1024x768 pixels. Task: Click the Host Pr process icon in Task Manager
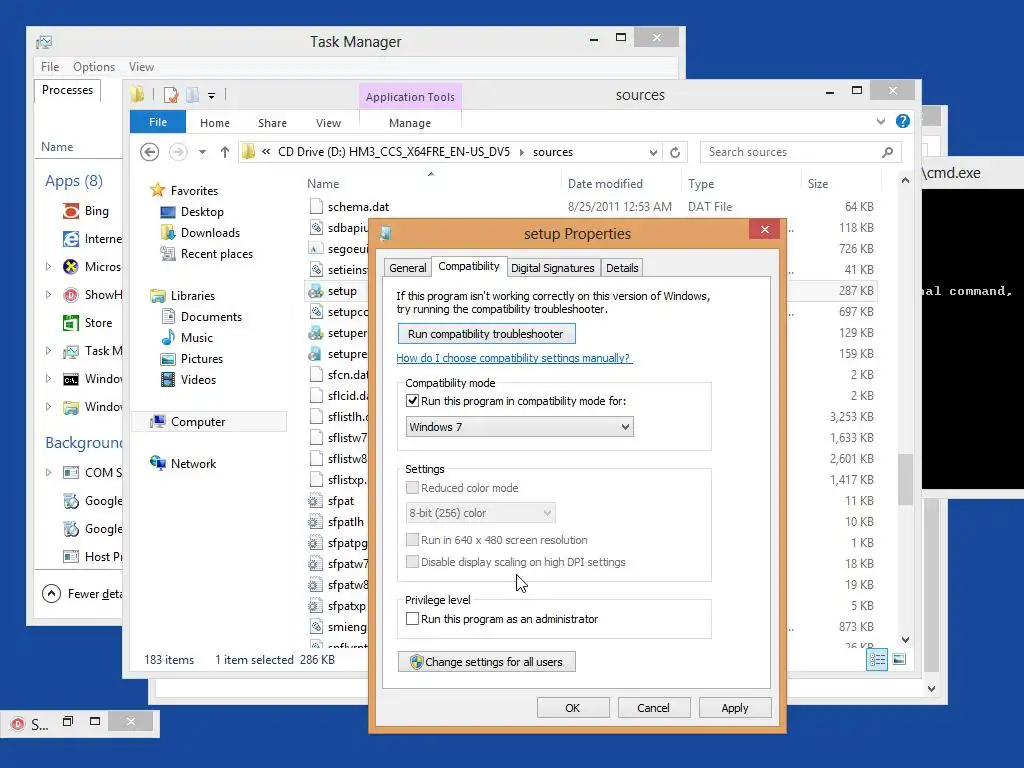pyautogui.click(x=71, y=556)
